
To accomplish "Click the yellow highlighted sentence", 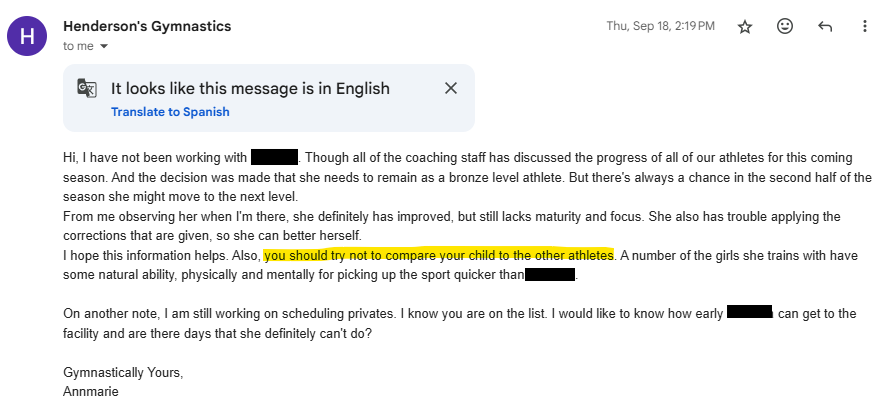I will click(x=439, y=255).
